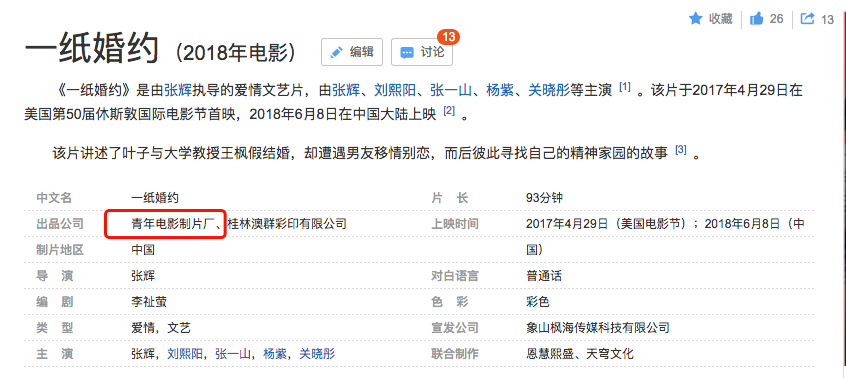This screenshot has width=846, height=378.
Task: Open 张一山 link in 主演 row
Action: click(x=233, y=354)
